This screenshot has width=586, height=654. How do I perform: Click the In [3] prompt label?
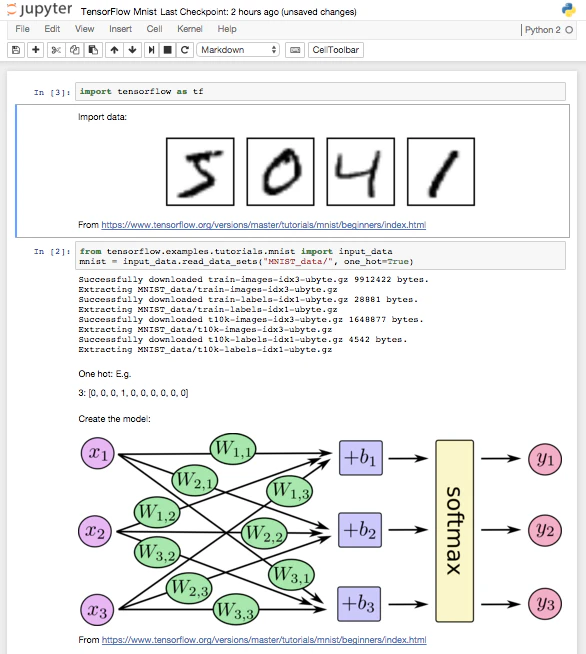[x=52, y=93]
